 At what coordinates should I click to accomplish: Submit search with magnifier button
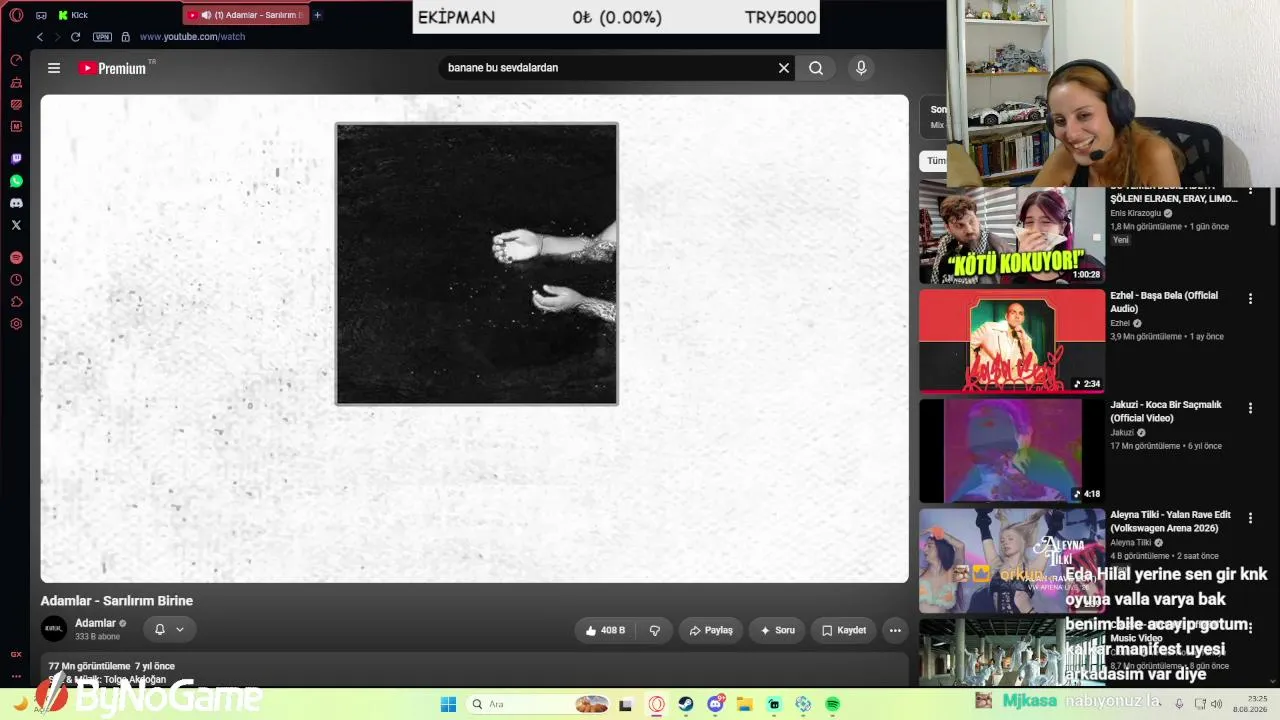pyautogui.click(x=816, y=68)
